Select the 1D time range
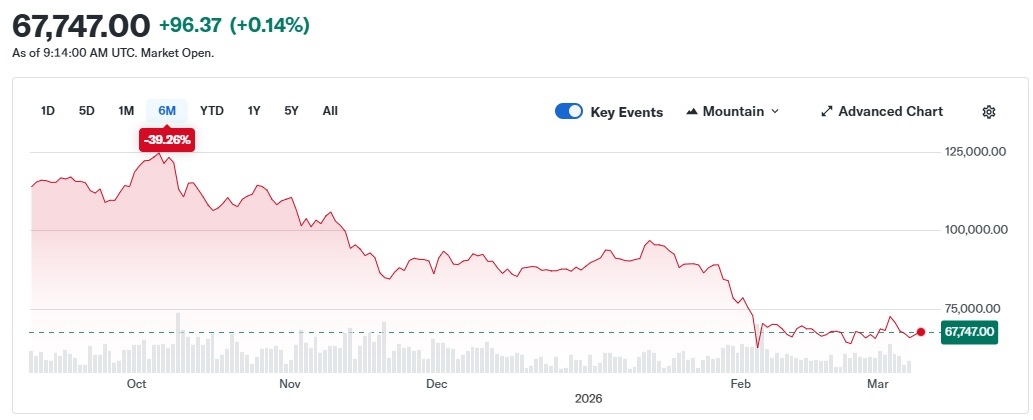 coord(47,111)
